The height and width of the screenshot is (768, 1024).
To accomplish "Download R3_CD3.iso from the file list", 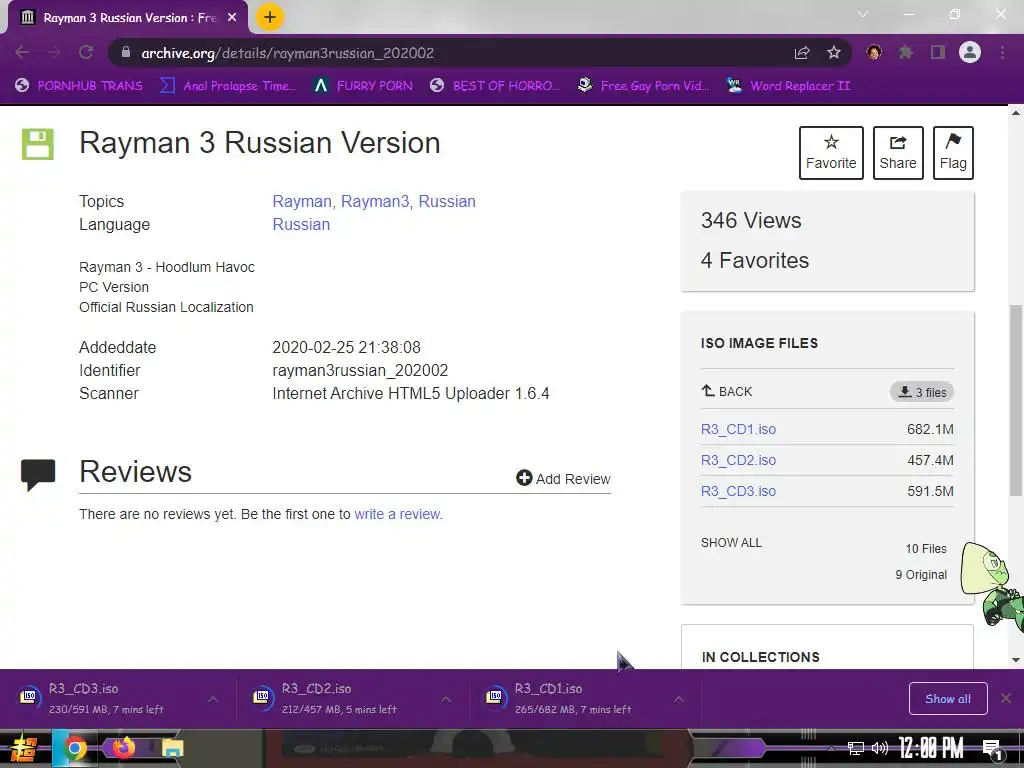I will tap(739, 491).
